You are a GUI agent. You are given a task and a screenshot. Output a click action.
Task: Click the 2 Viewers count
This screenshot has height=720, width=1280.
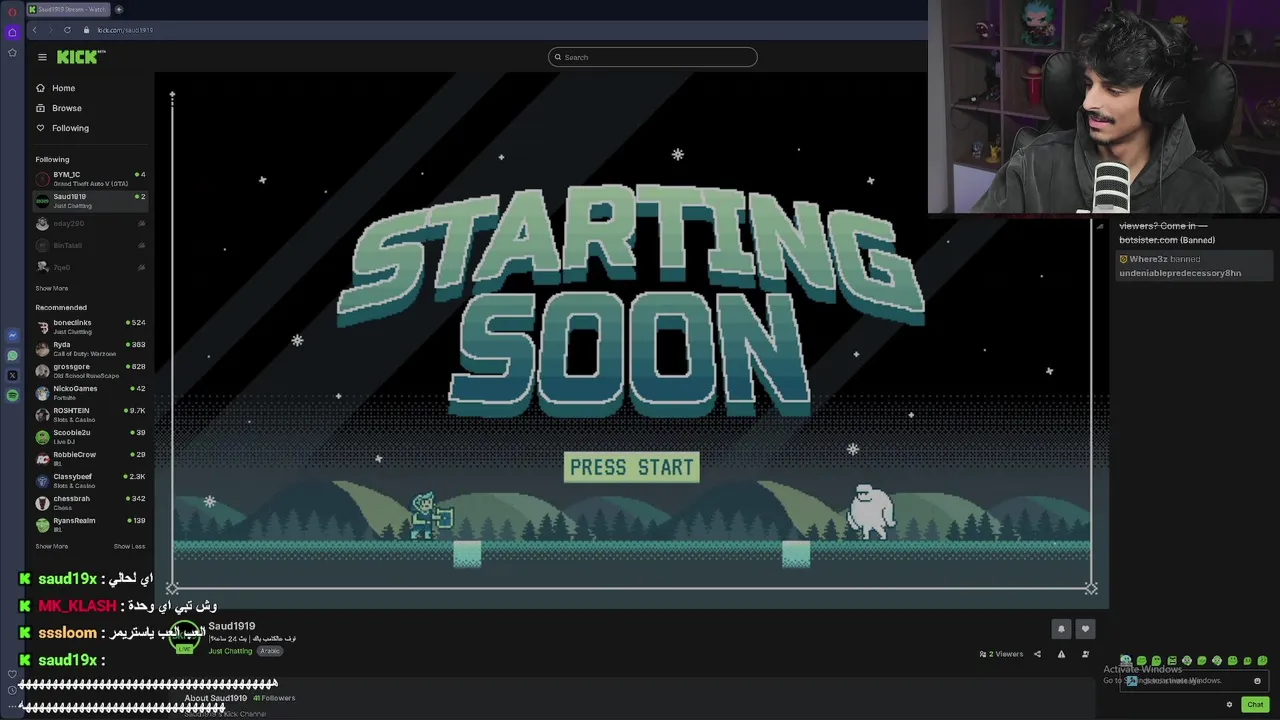click(1001, 654)
